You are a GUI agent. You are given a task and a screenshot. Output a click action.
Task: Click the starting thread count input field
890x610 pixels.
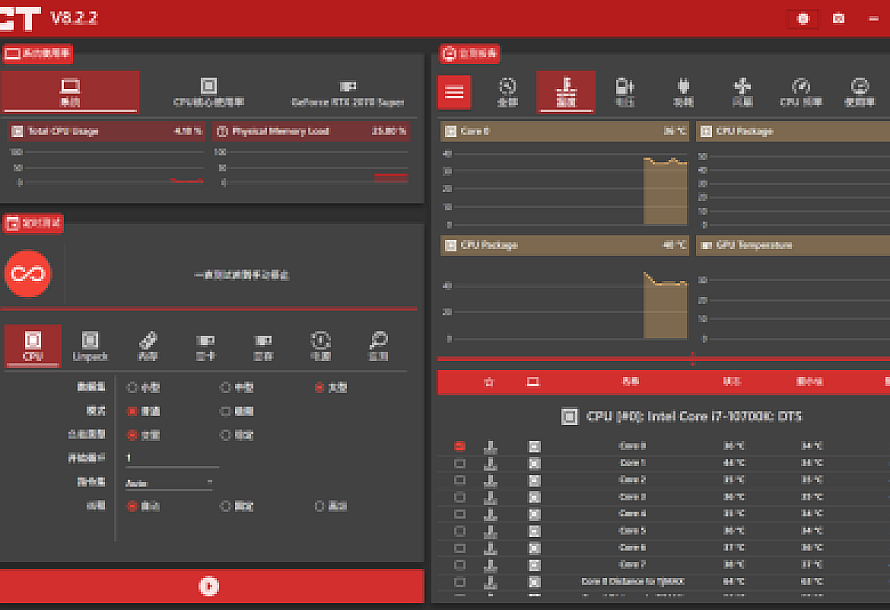(x=171, y=458)
